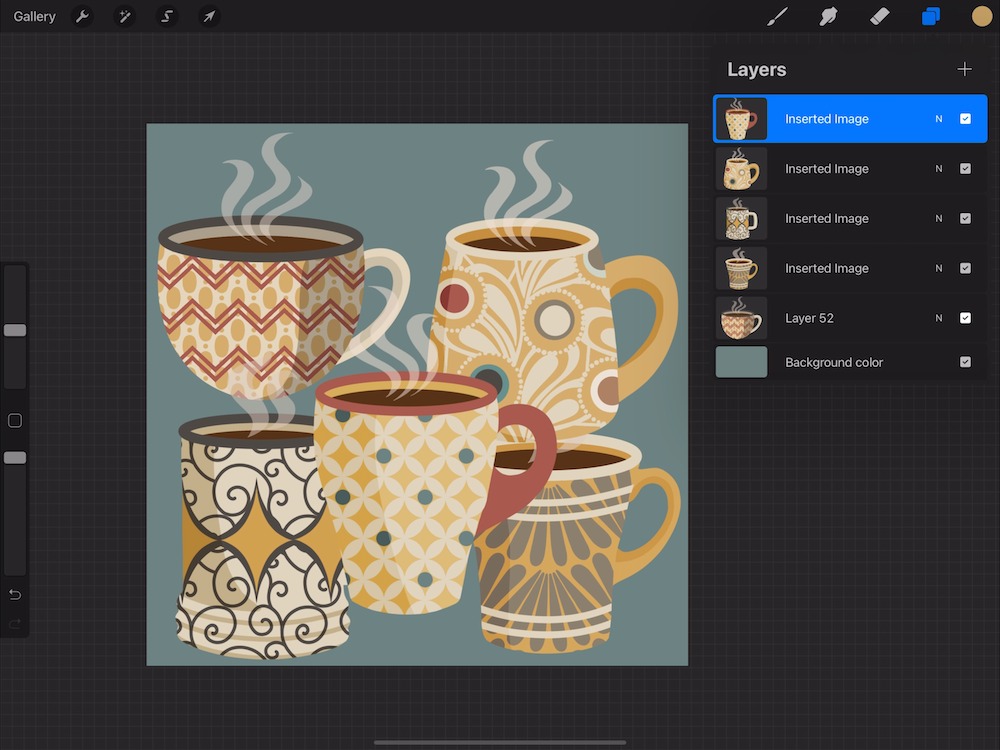Open the Adjustments magic wand menu
The image size is (1000, 750).
(125, 17)
